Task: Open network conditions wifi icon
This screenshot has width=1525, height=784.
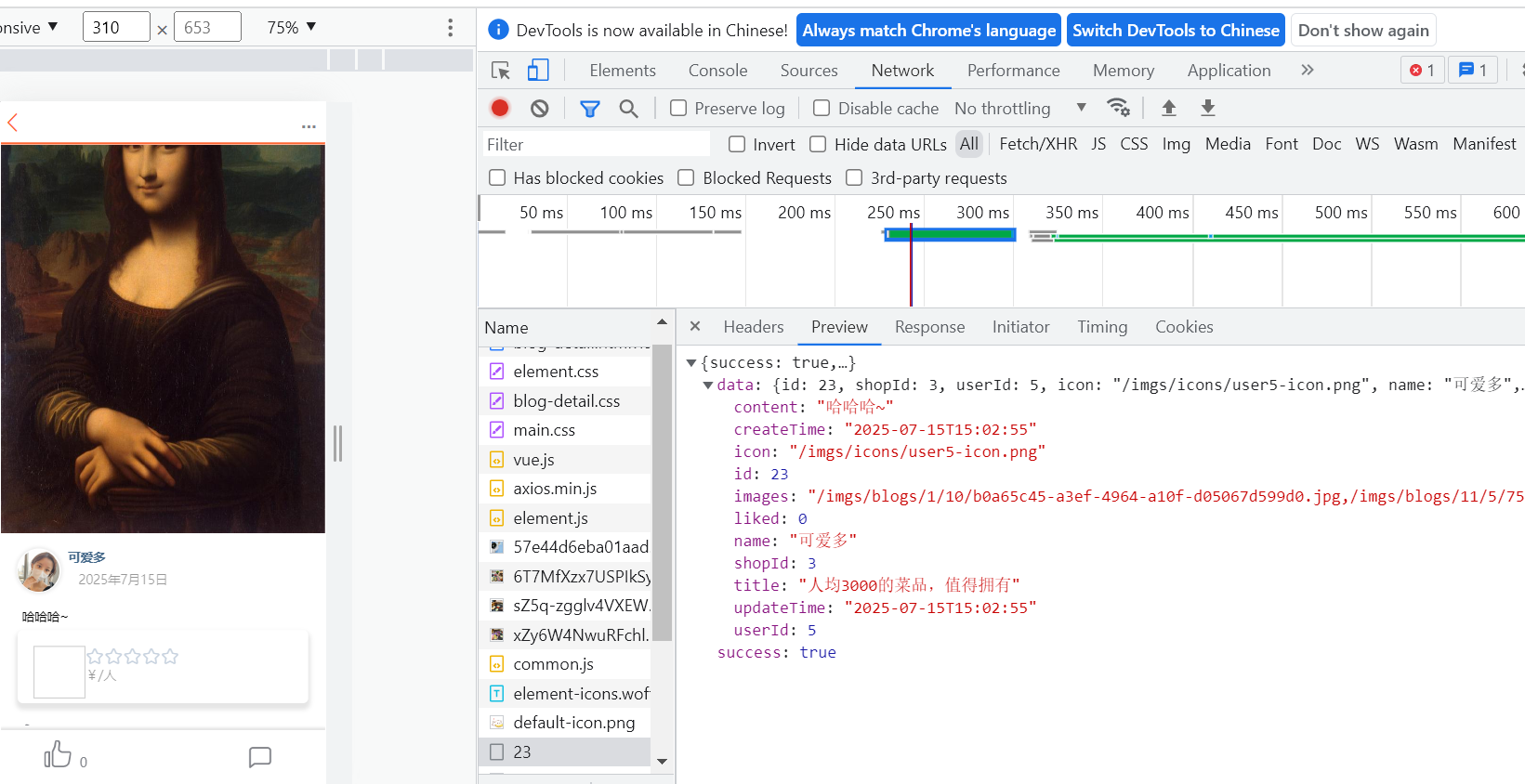Action: coord(1119,108)
